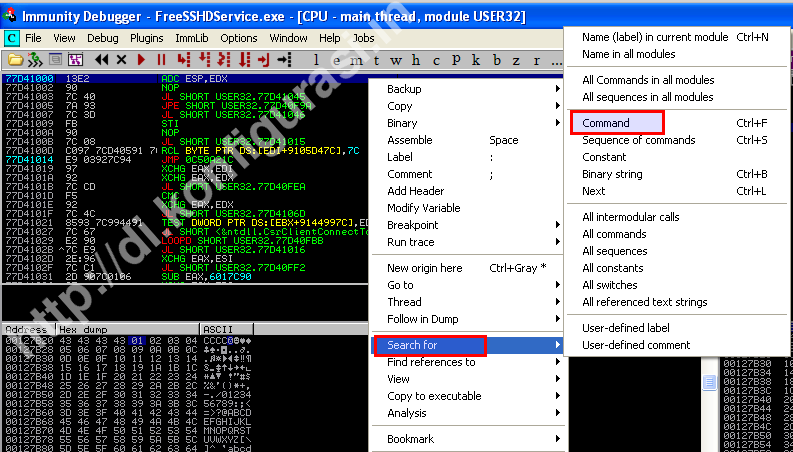Pause execution with red pause icon
Image resolution: width=793 pixels, height=452 pixels.
tap(161, 60)
